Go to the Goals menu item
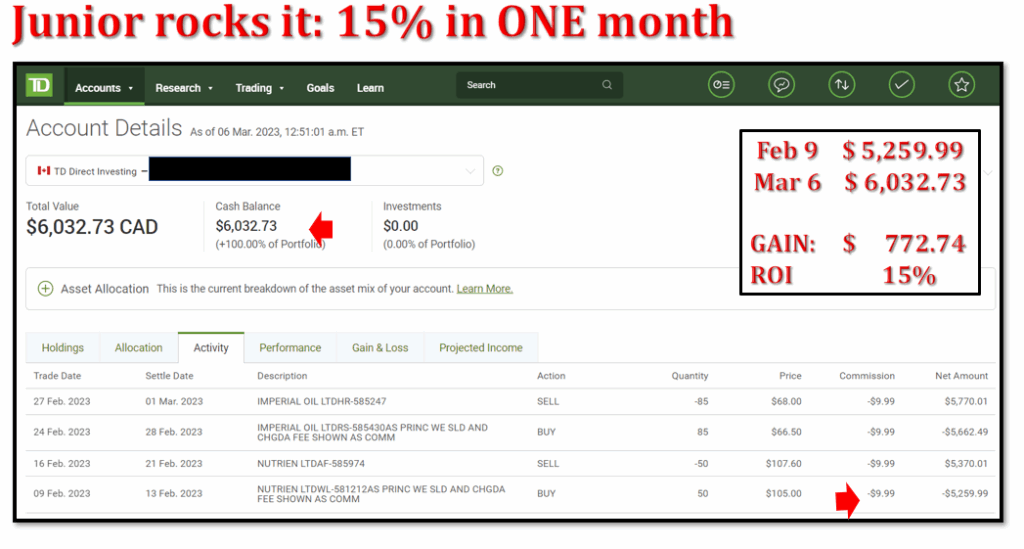Screen dimensions: 1024x549 320,88
